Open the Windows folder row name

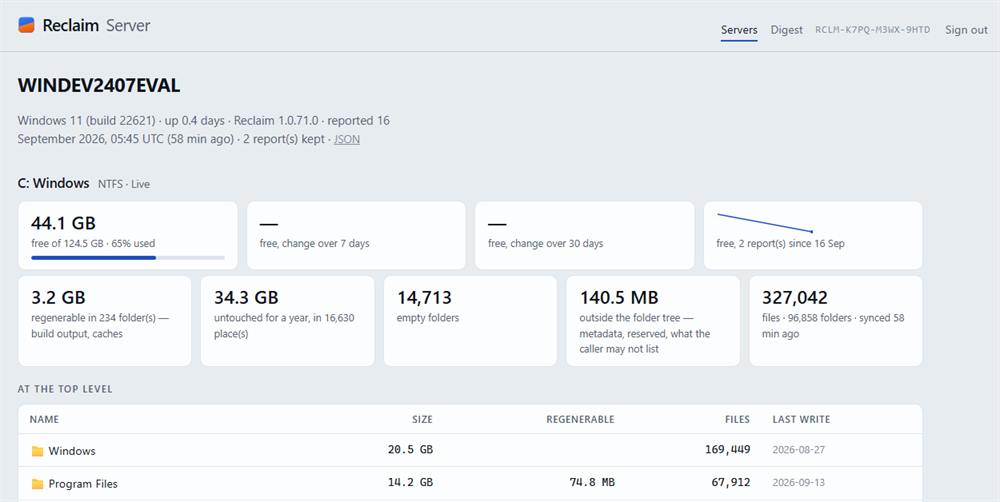pyautogui.click(x=72, y=451)
